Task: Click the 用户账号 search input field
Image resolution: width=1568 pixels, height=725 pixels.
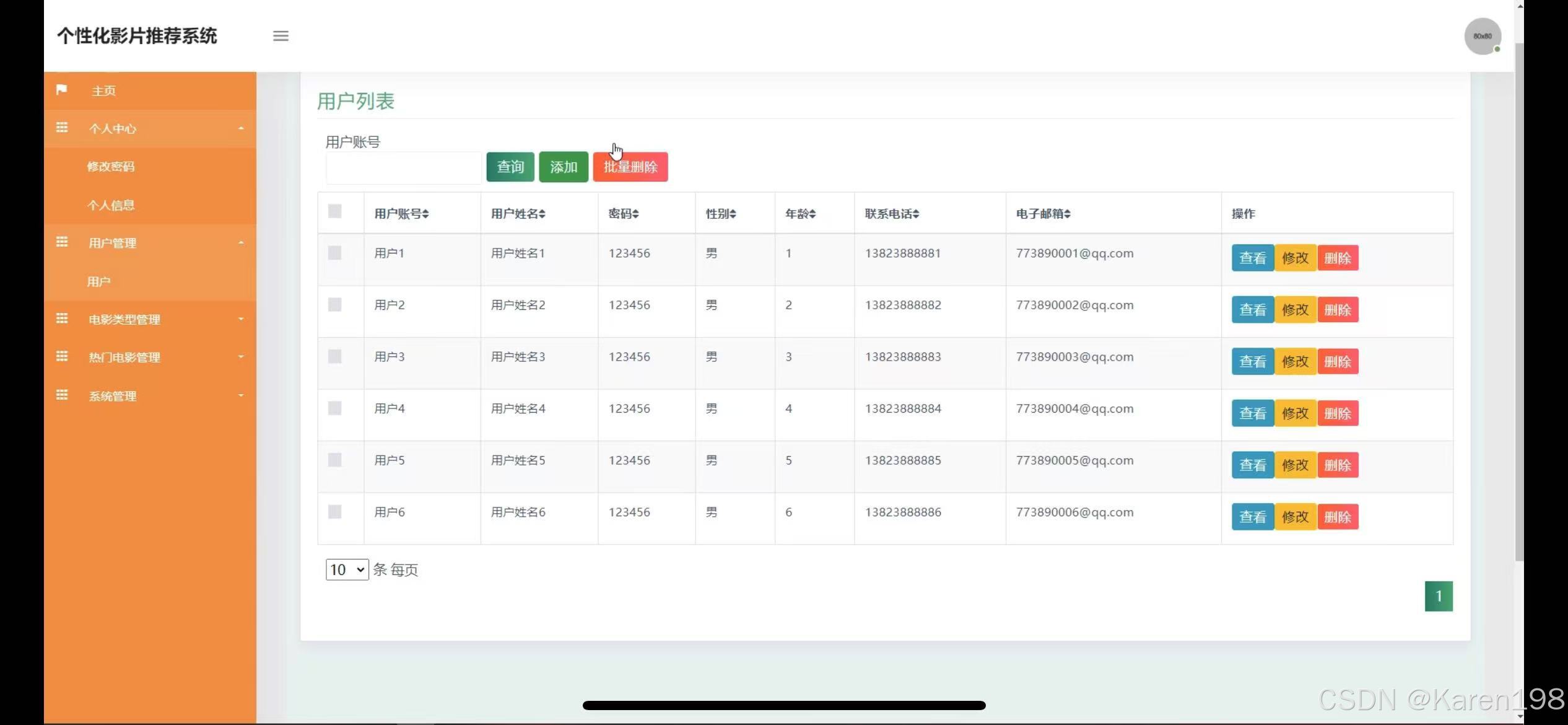Action: [403, 168]
